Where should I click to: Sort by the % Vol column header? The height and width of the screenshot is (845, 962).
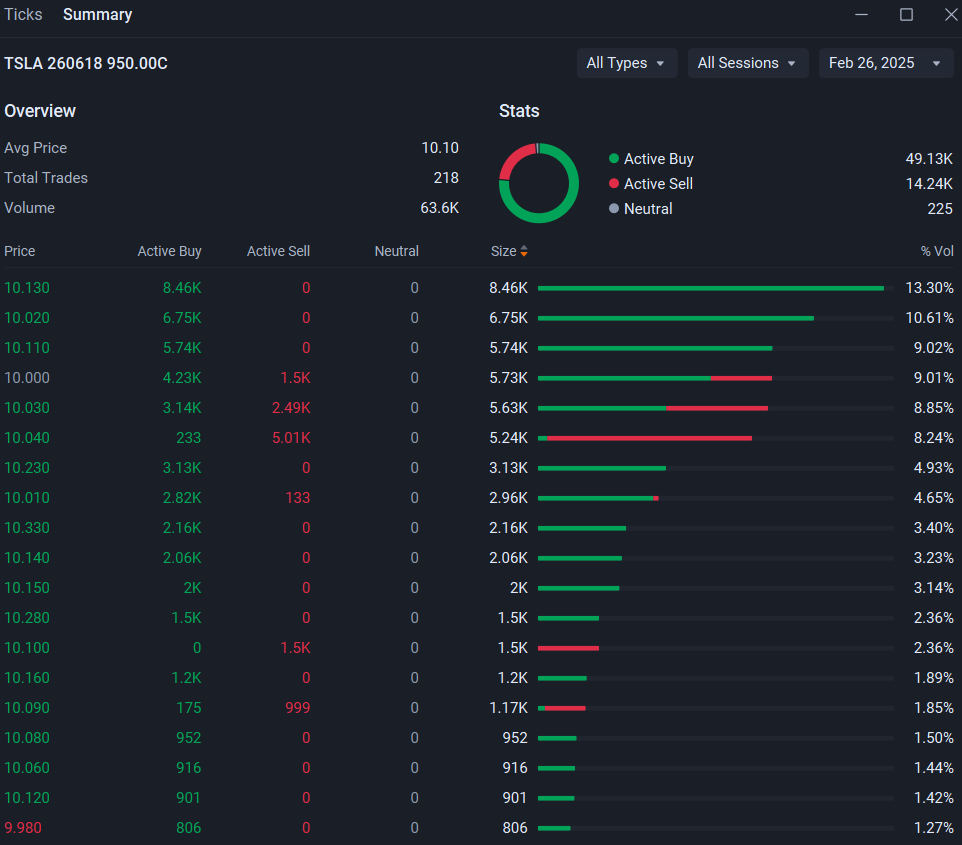(x=937, y=251)
